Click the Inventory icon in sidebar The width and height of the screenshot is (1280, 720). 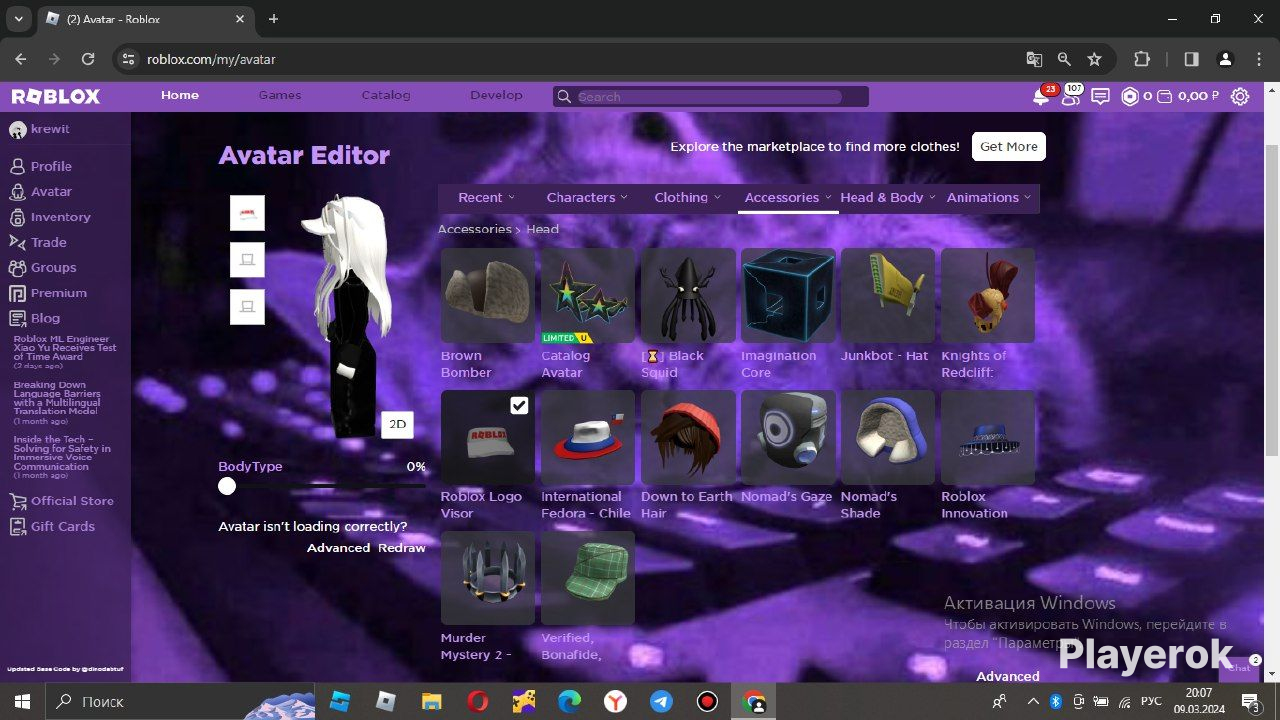point(17,217)
